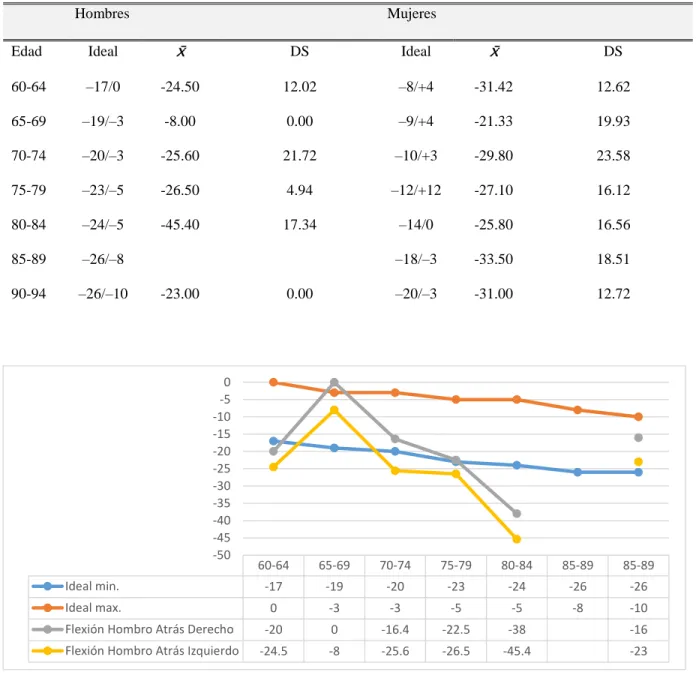The width and height of the screenshot is (696, 675).
Task: Click y-axis label '-25'
Action: [x=221, y=469]
